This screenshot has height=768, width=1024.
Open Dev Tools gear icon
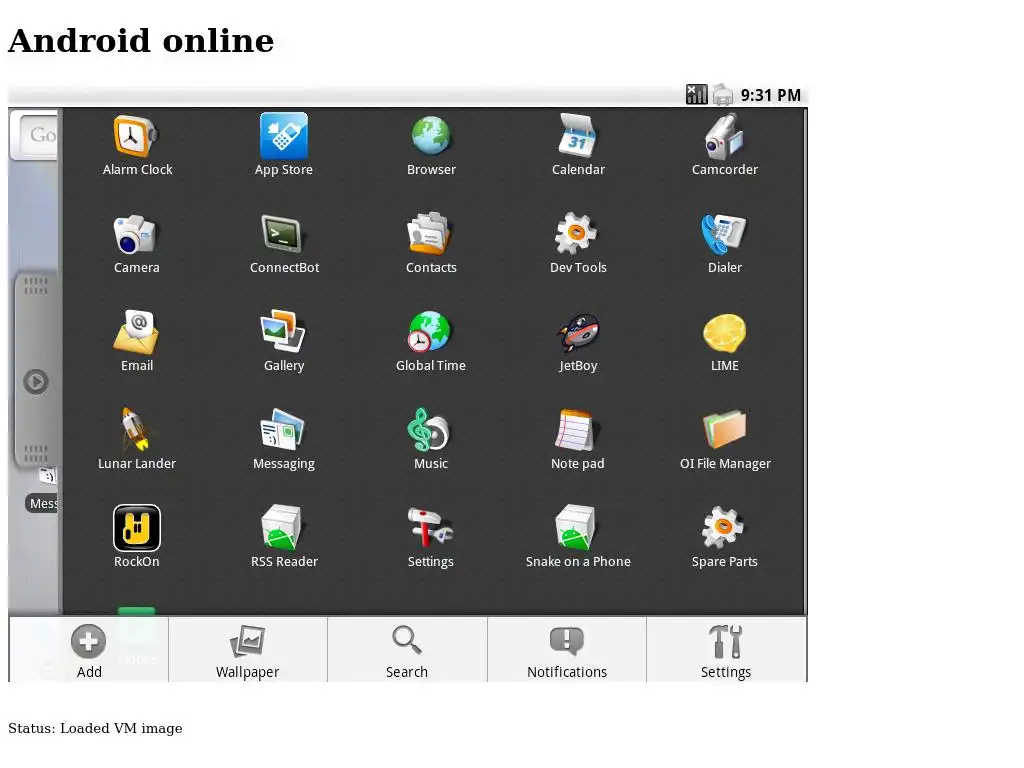578,243
